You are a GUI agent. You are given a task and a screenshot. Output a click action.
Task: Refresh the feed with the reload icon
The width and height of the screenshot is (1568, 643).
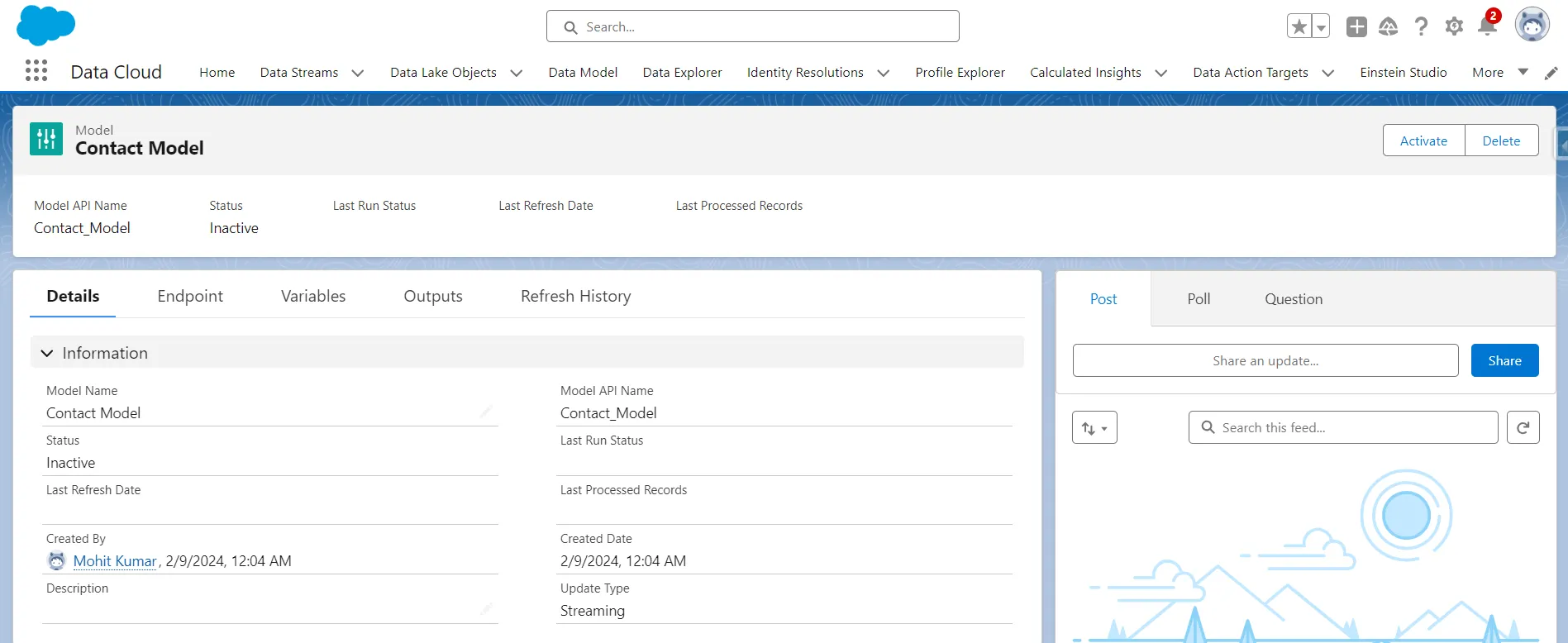(x=1523, y=427)
